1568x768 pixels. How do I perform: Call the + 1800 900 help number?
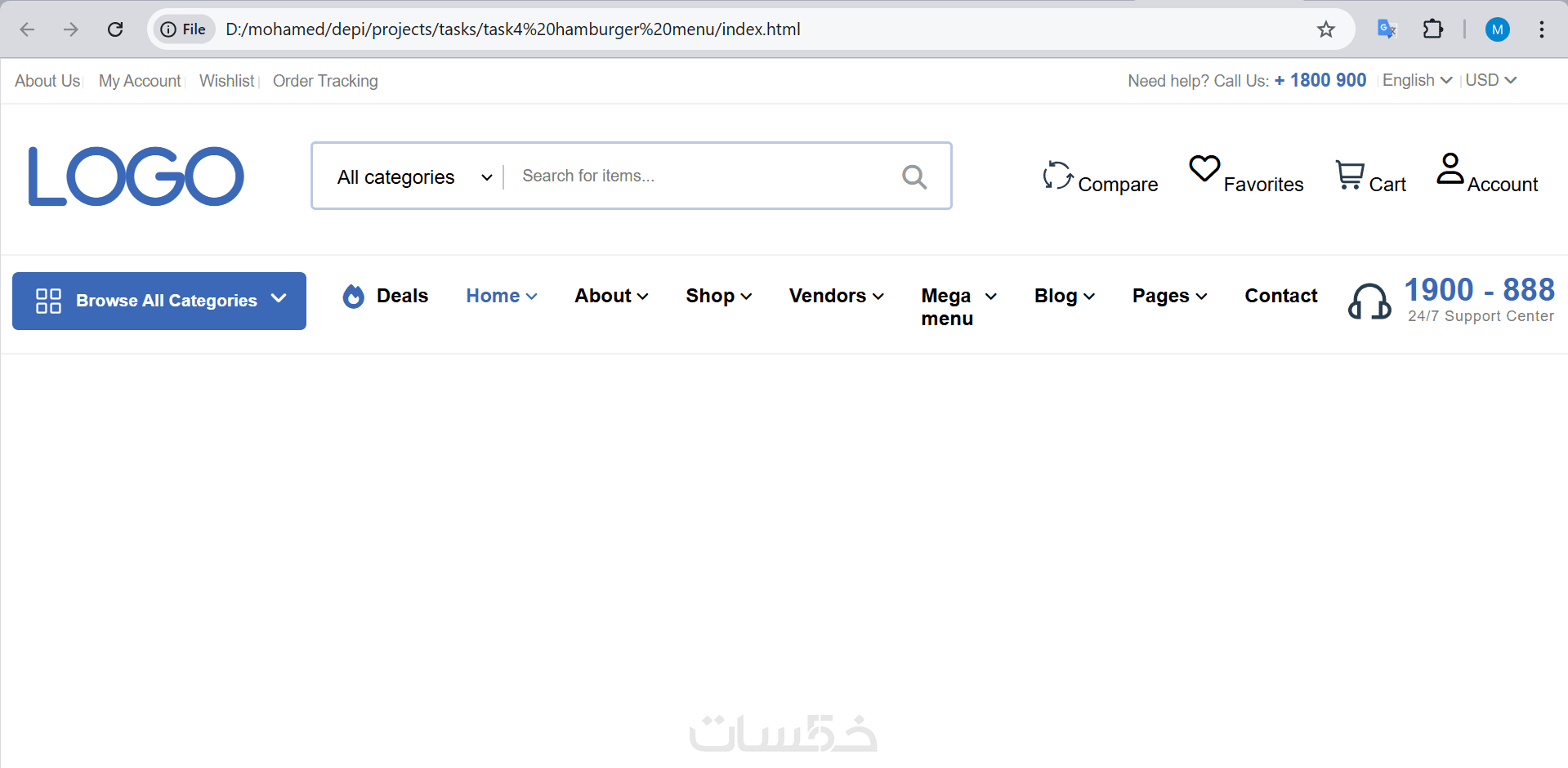click(x=1320, y=80)
